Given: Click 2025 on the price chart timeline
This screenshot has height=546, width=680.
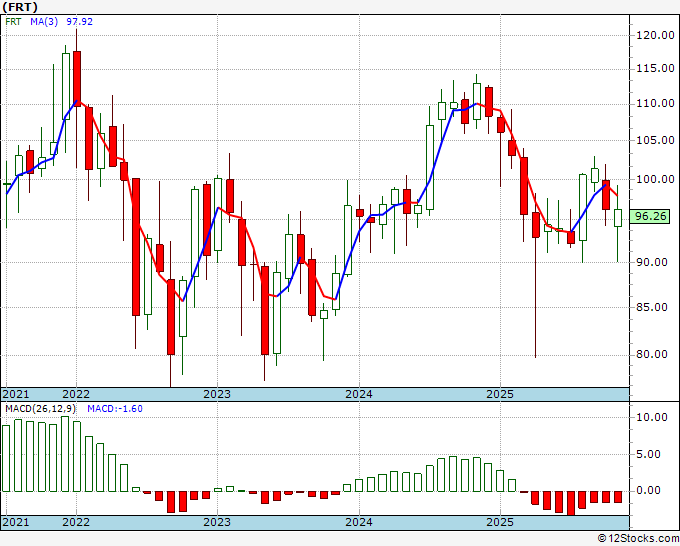Looking at the screenshot, I should 500,394.
